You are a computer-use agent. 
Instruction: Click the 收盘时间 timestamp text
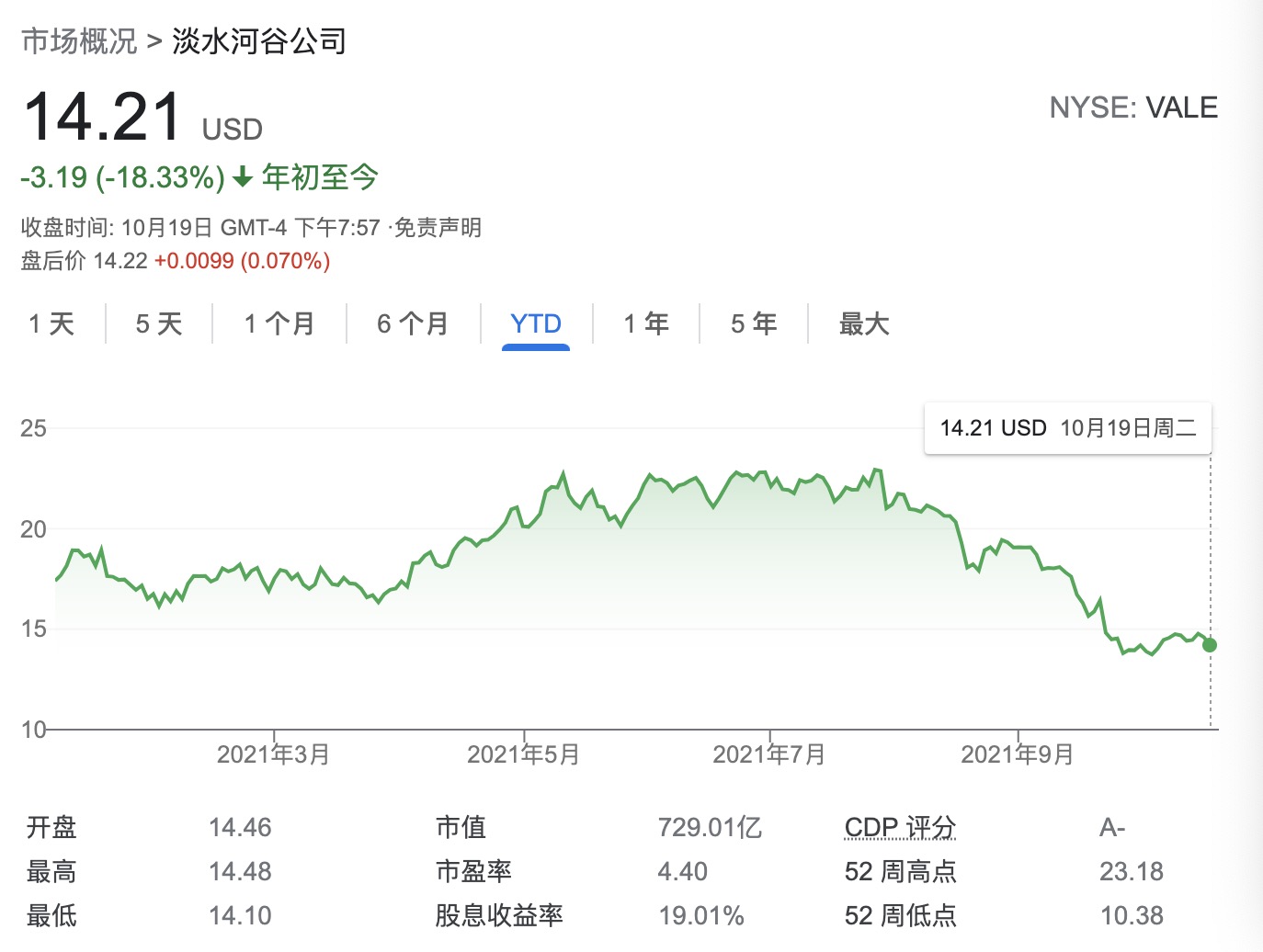click(200, 227)
